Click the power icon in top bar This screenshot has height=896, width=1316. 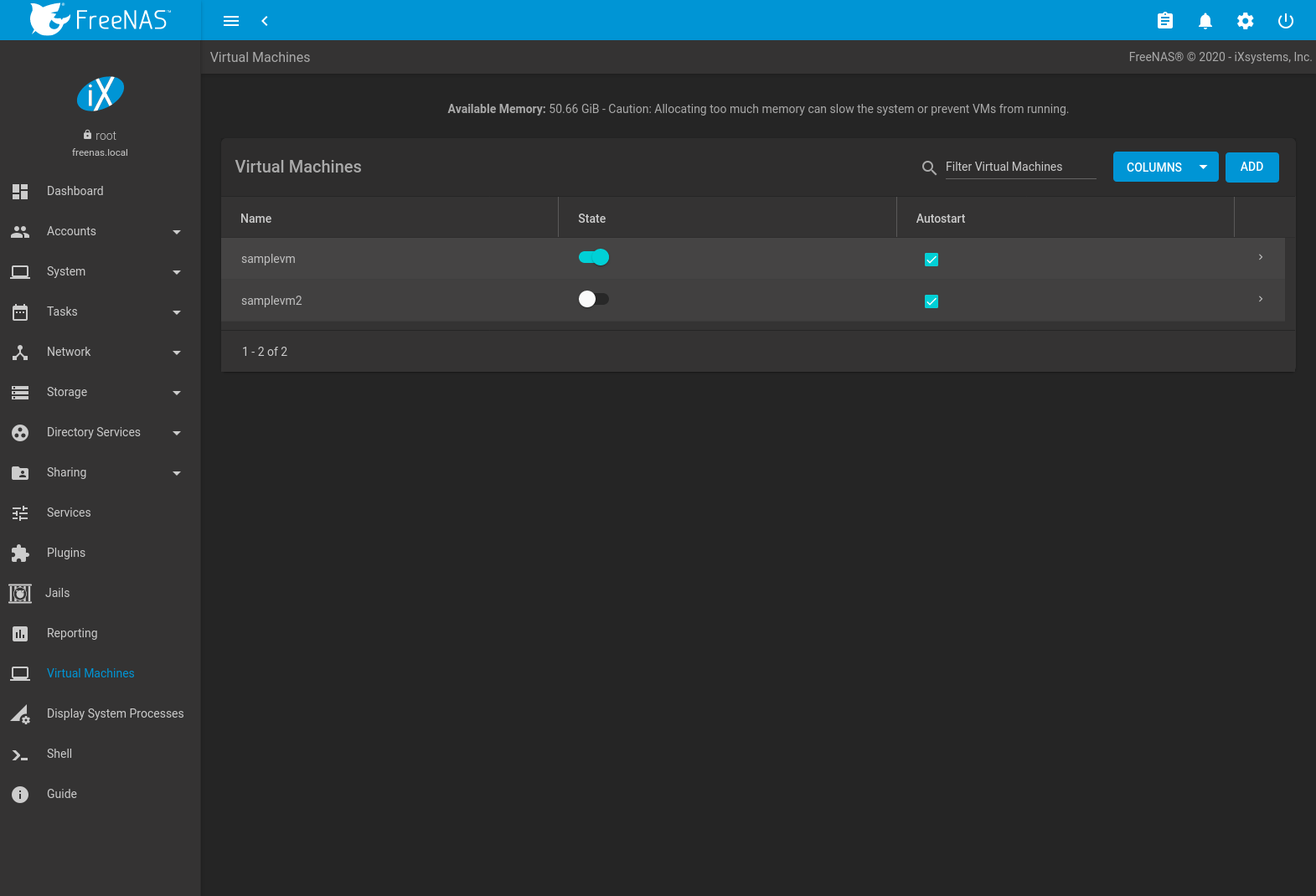click(1285, 21)
